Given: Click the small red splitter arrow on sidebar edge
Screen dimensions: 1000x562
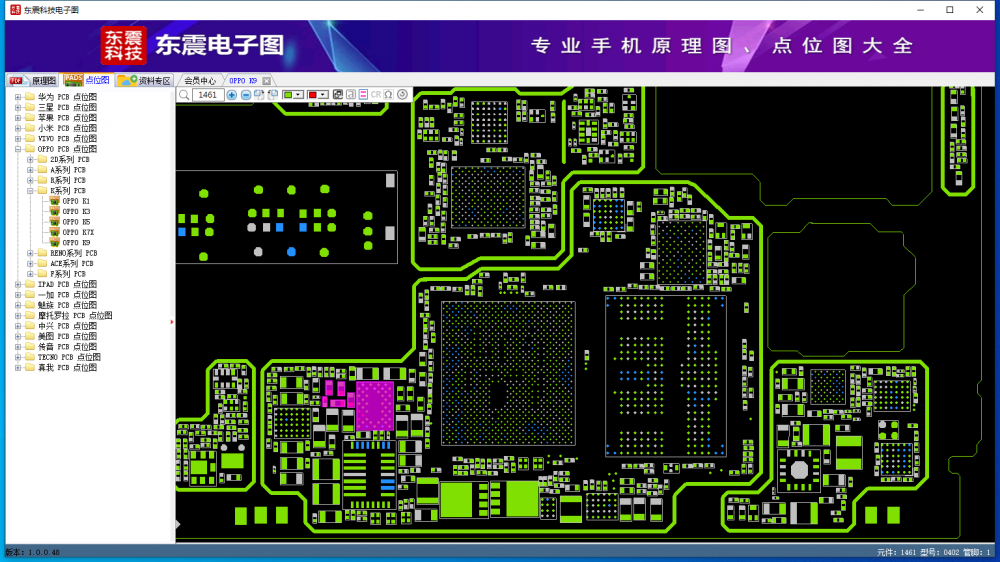Looking at the screenshot, I should coord(172,322).
